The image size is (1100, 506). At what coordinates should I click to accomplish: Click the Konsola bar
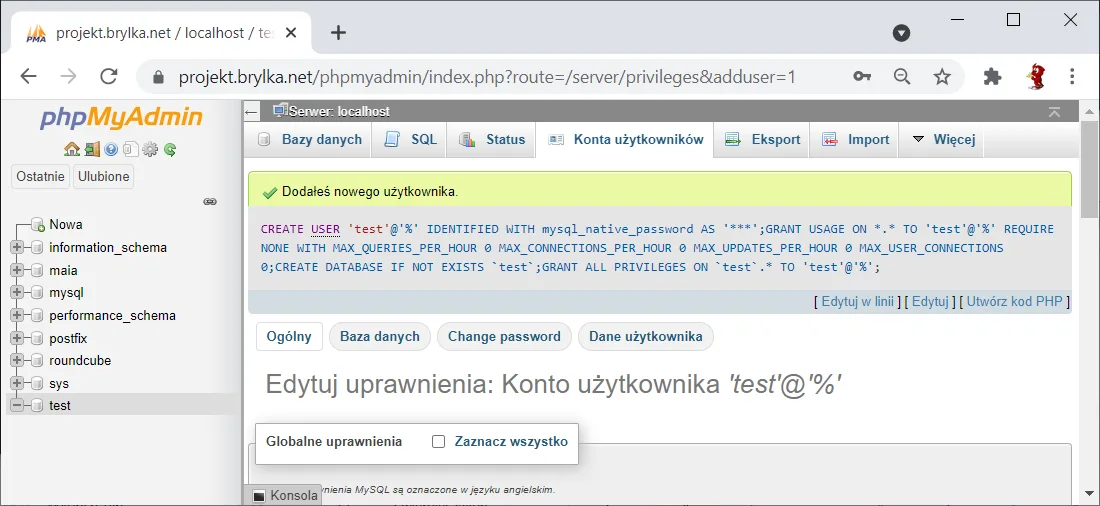[285, 495]
